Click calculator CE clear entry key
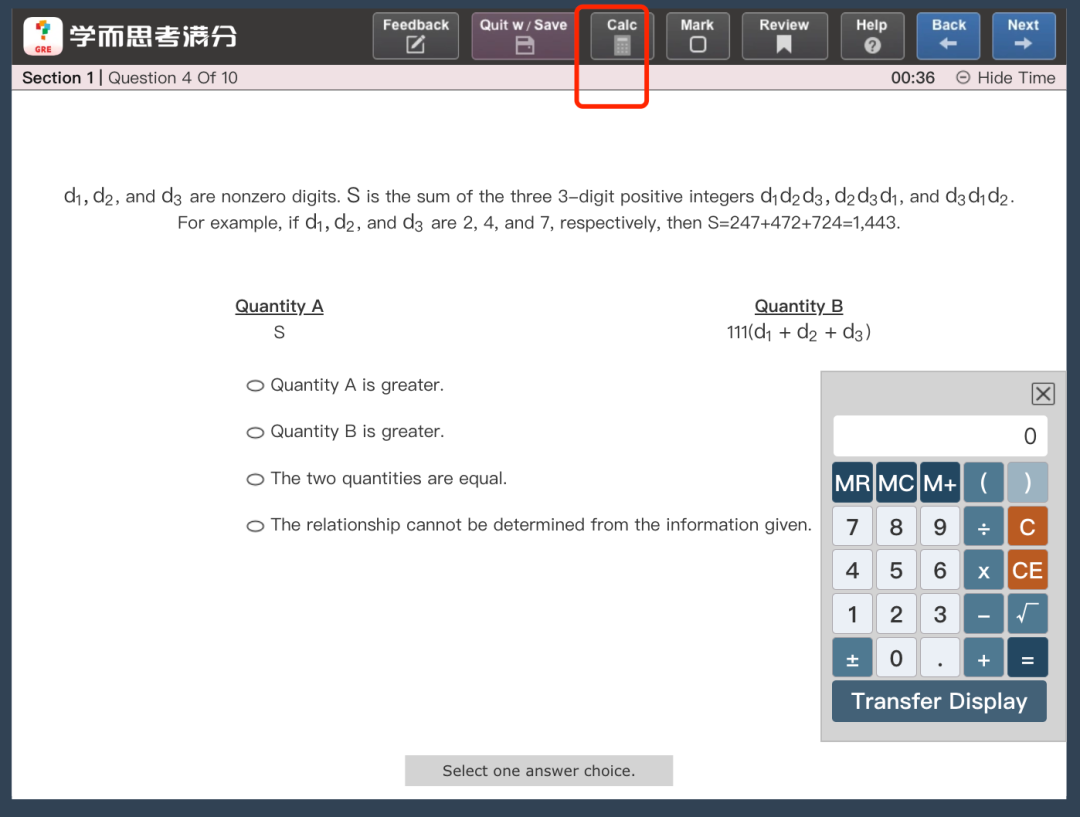Screen dimensions: 1080x817 (1028, 570)
